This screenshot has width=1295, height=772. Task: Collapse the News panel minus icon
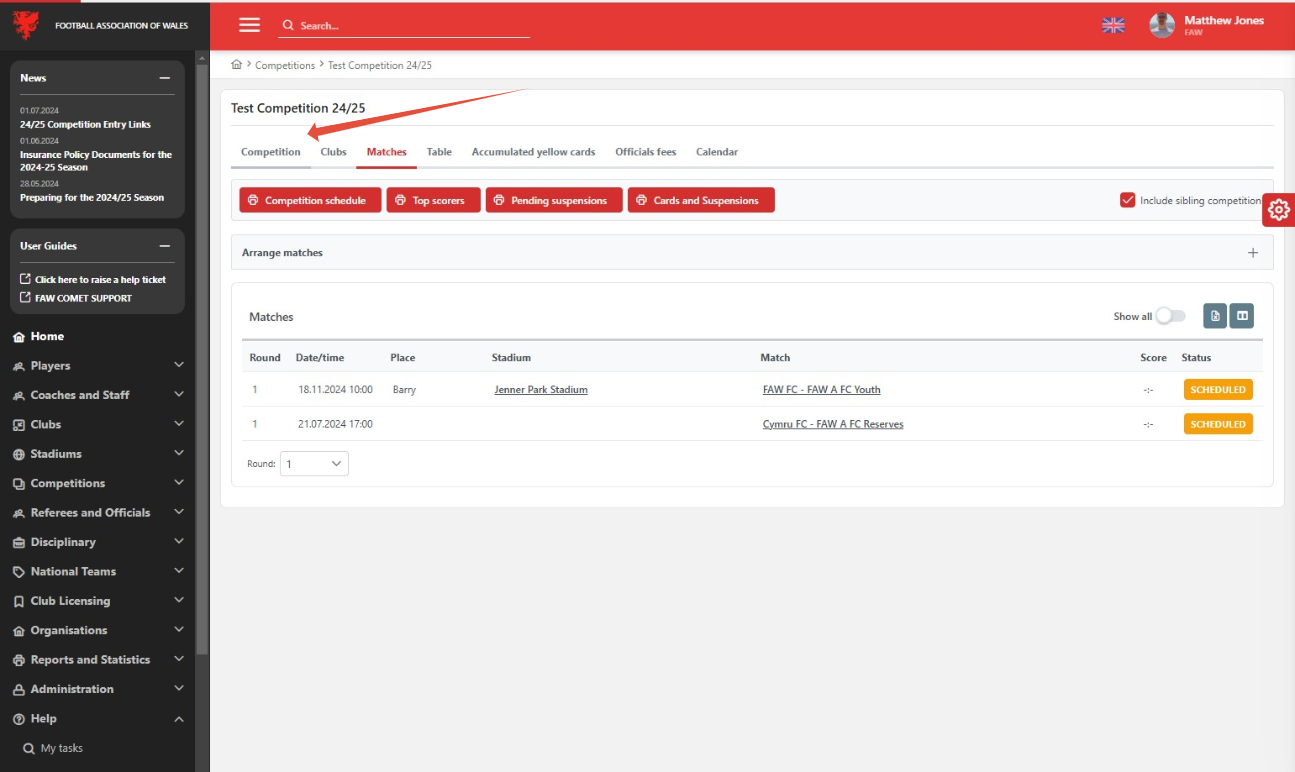(x=165, y=78)
